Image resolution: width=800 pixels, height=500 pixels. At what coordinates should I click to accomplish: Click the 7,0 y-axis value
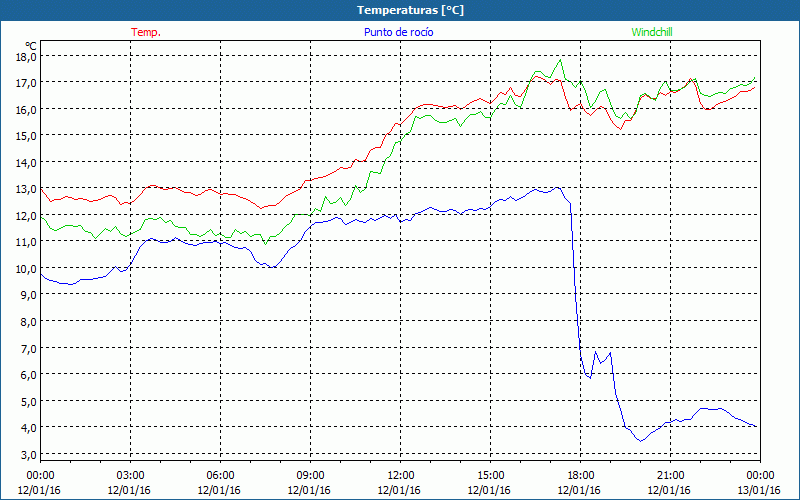click(28, 348)
